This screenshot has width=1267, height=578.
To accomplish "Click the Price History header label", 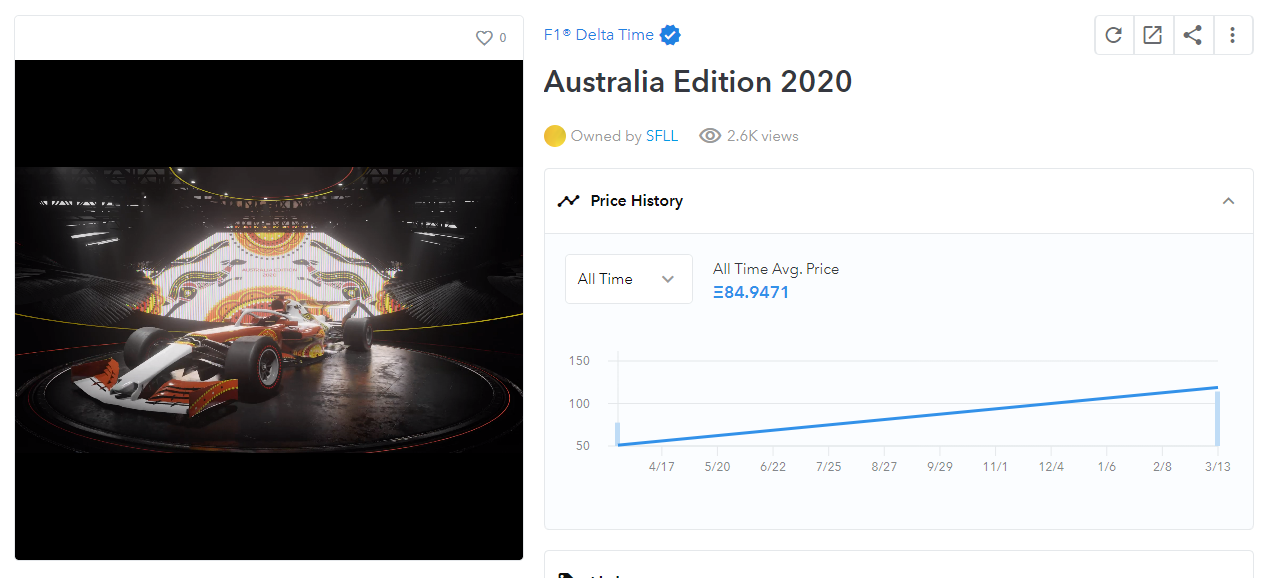I will click(636, 201).
